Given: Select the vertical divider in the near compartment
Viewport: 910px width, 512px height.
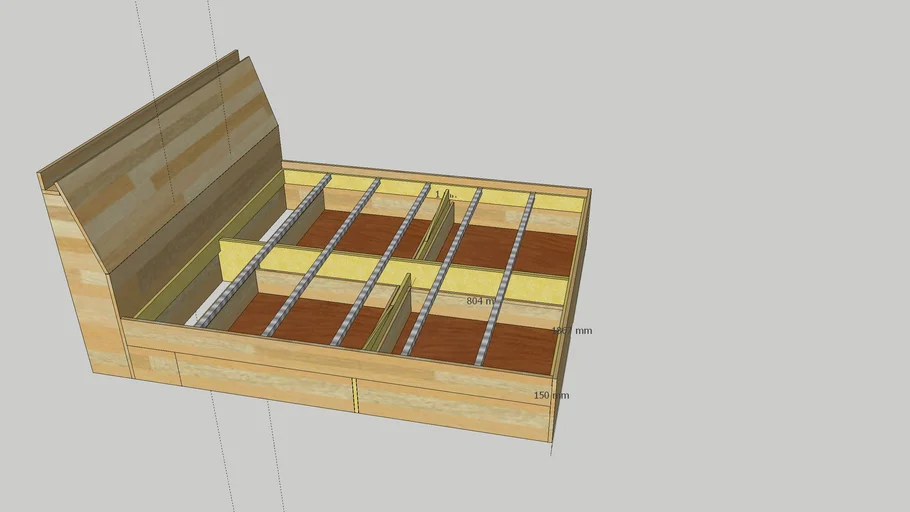Looking at the screenshot, I should pos(392,317).
